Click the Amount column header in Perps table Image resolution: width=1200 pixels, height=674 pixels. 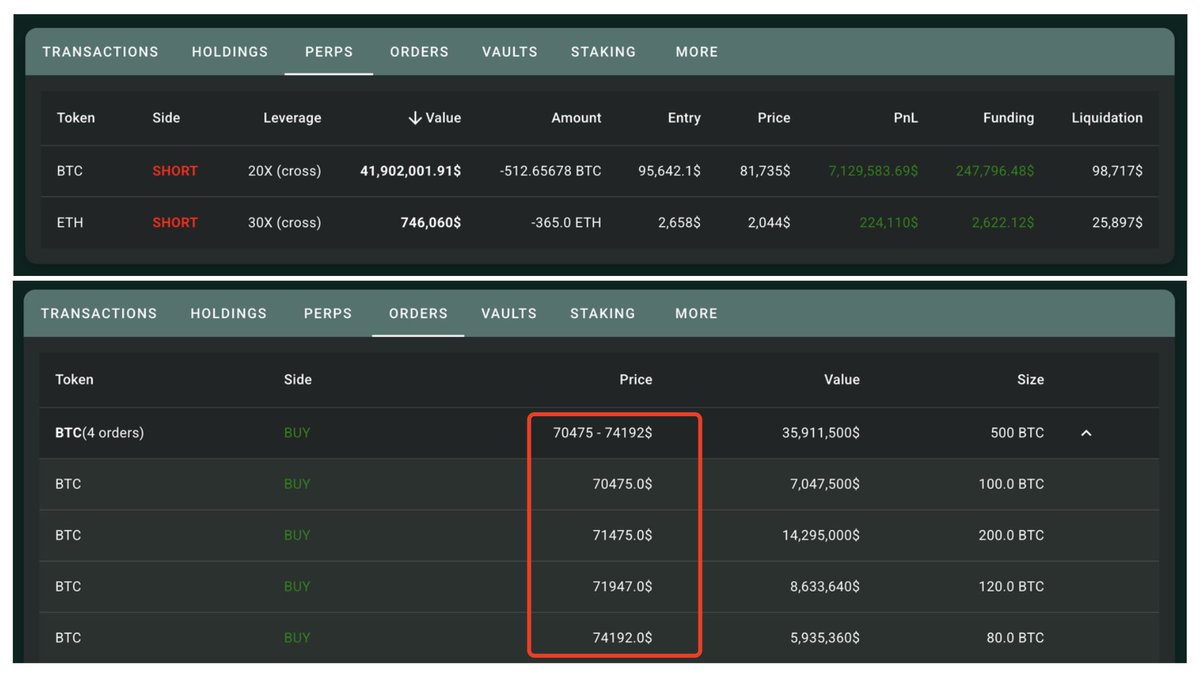[x=576, y=118]
